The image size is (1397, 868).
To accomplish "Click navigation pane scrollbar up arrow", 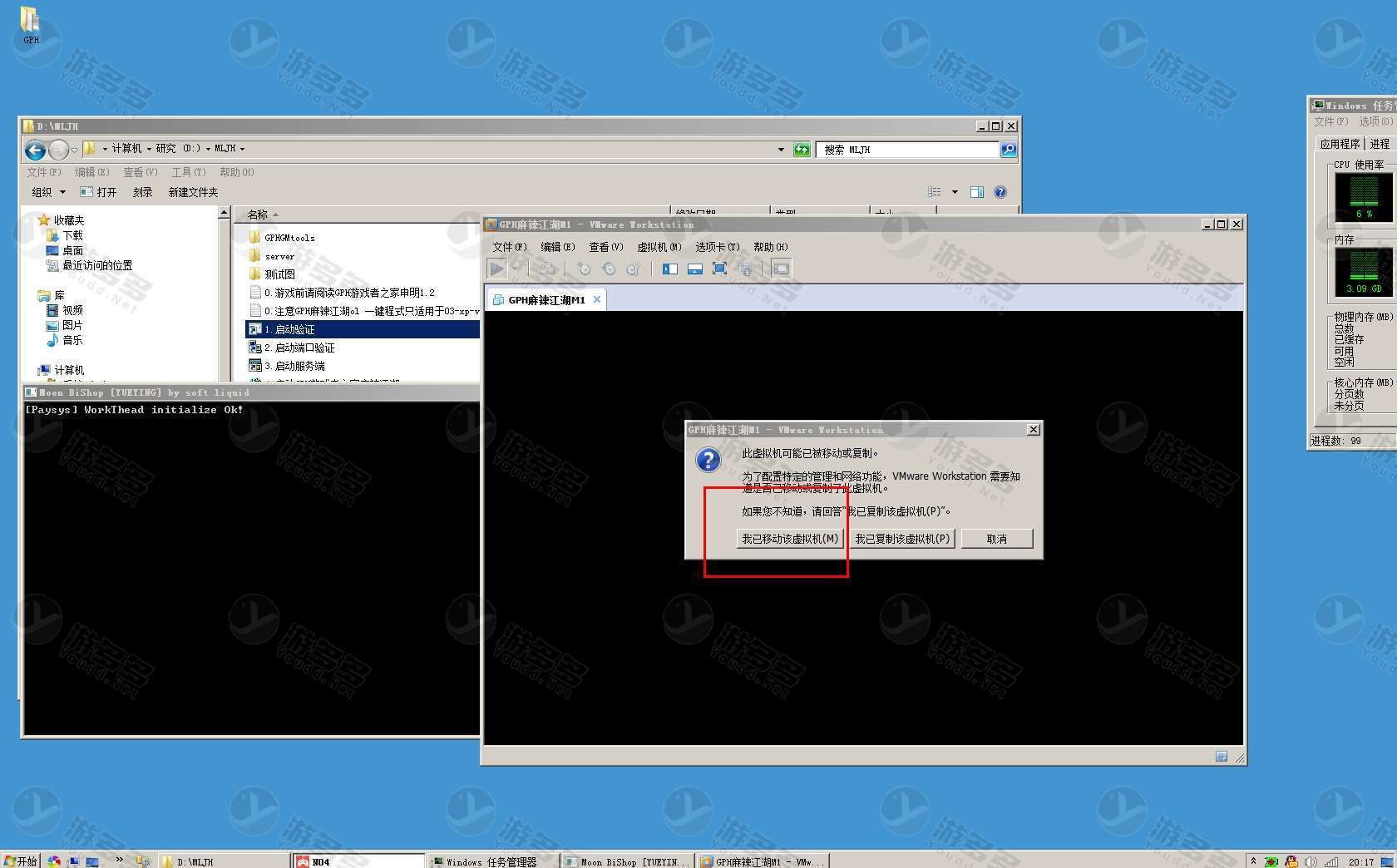I will [x=224, y=213].
